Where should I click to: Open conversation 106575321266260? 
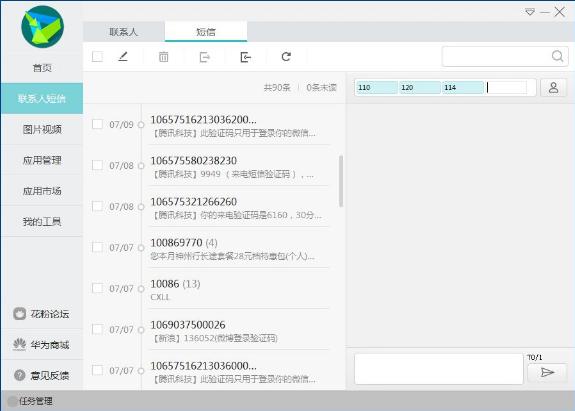tap(238, 208)
